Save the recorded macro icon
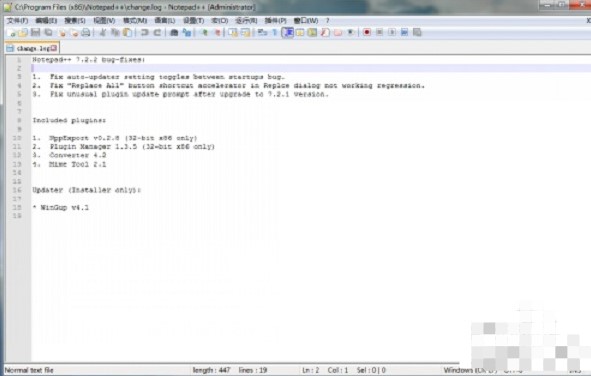The width and height of the screenshot is (591, 376). coord(417,32)
